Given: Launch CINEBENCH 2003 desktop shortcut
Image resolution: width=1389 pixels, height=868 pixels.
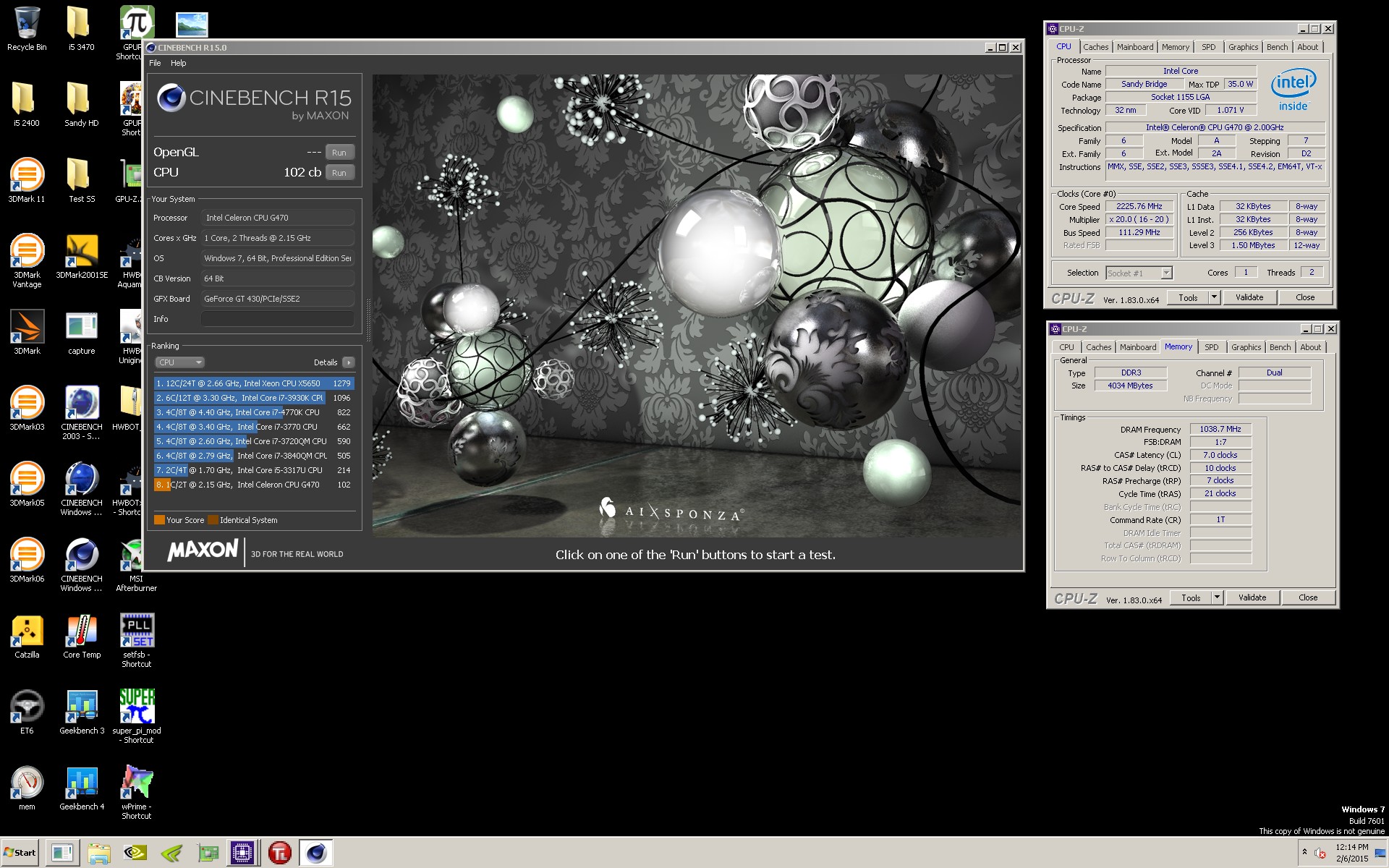Looking at the screenshot, I should [81, 413].
